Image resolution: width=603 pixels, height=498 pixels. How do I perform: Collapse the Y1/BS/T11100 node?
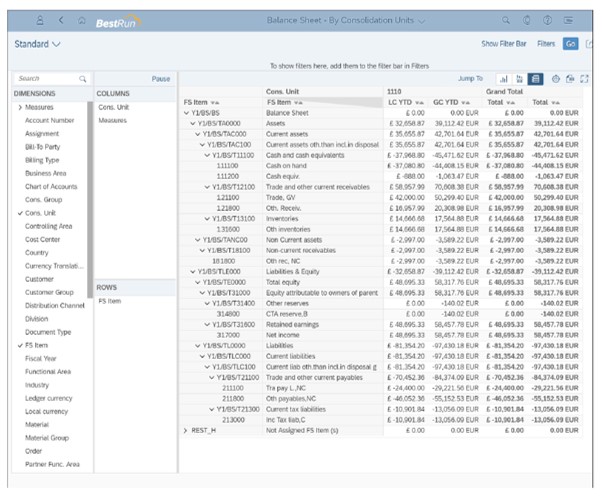click(207, 155)
